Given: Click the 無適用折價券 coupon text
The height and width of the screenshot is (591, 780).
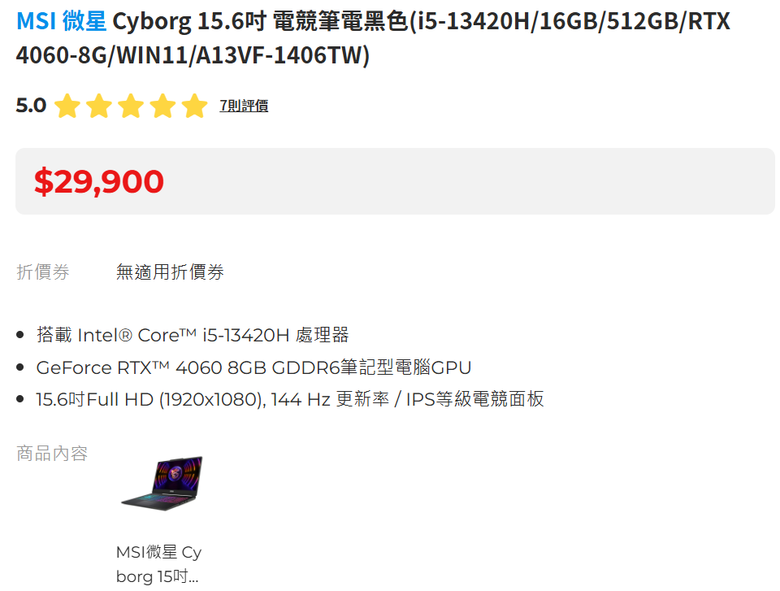Looking at the screenshot, I should tap(170, 272).
